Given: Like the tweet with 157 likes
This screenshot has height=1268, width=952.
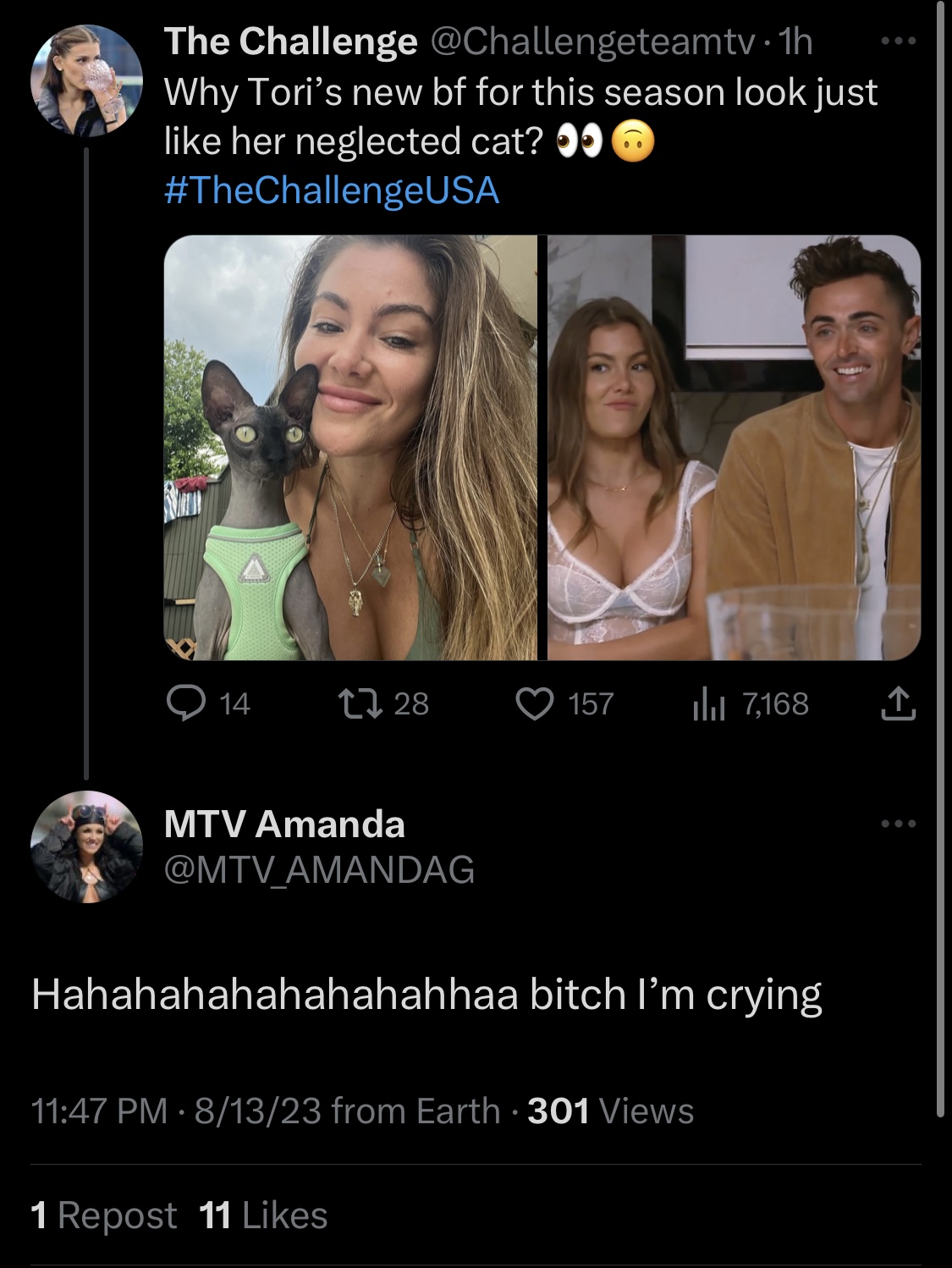Looking at the screenshot, I should [x=535, y=703].
